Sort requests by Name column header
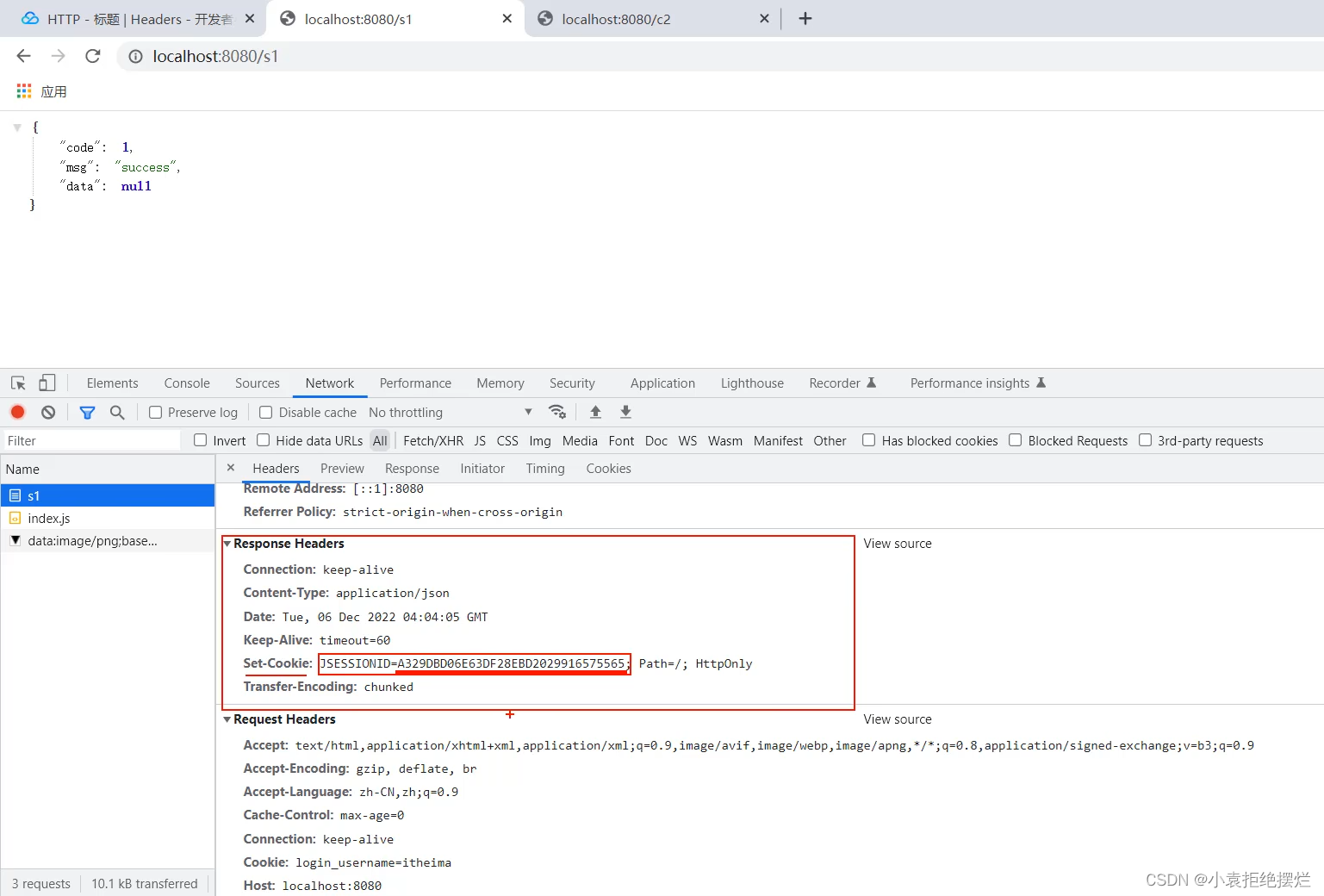The image size is (1324, 896). click(x=108, y=470)
